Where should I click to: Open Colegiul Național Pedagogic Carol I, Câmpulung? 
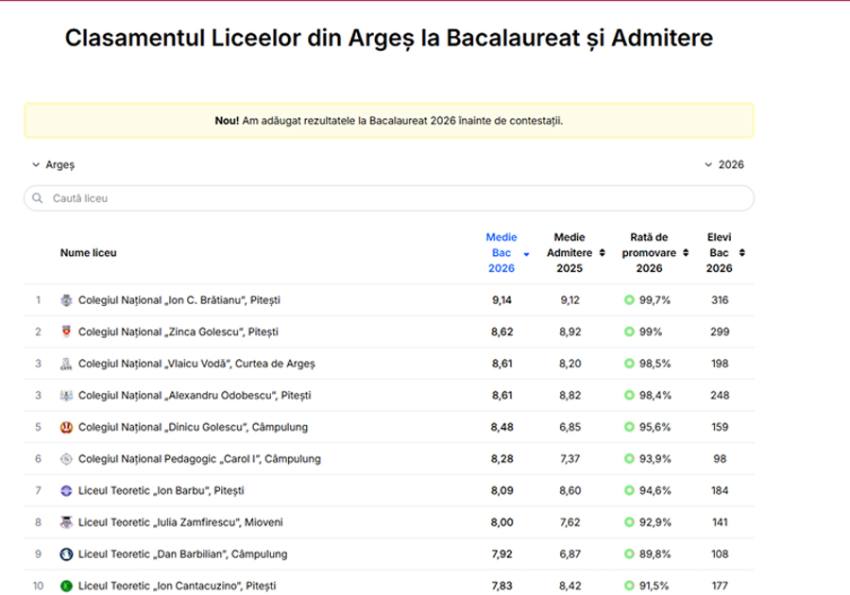pos(199,459)
